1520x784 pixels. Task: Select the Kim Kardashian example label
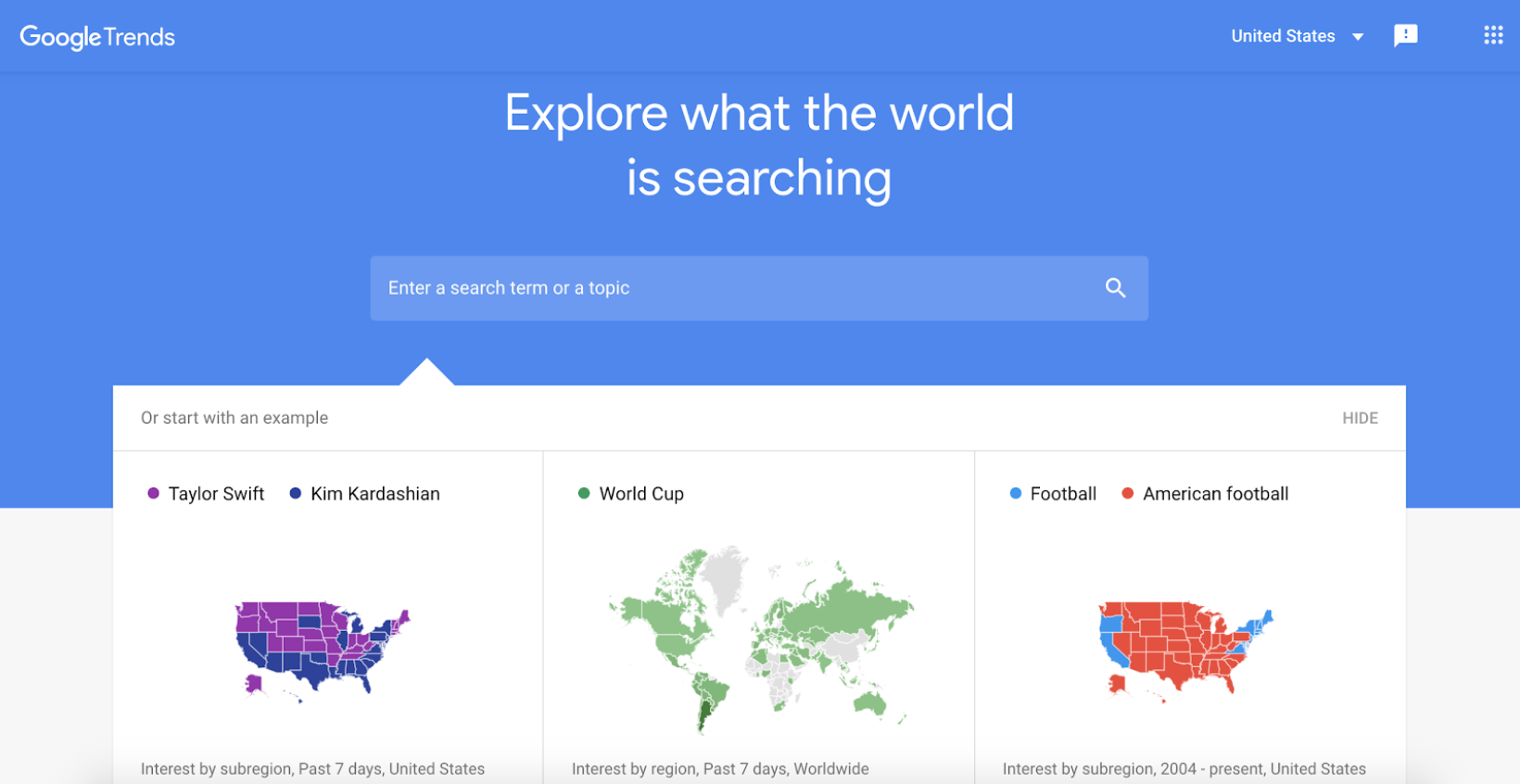point(375,494)
